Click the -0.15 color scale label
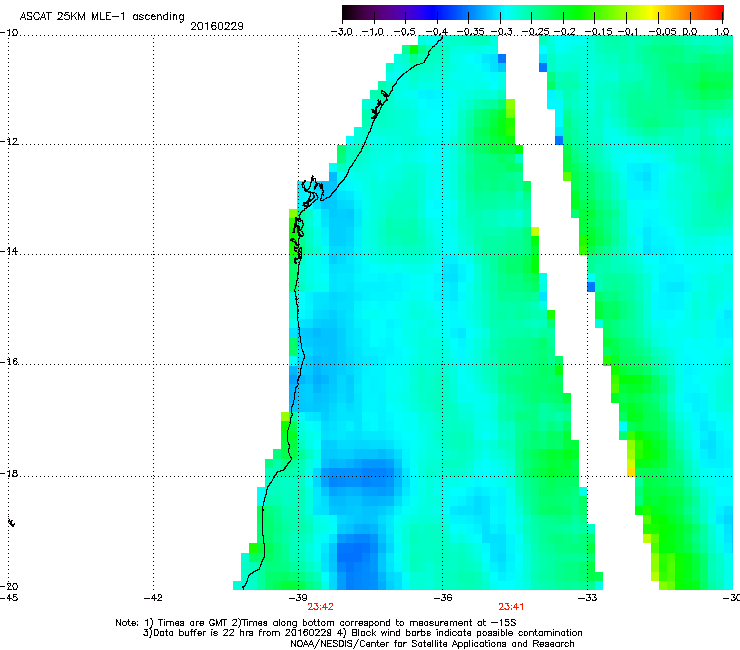740x650 pixels. point(598,32)
